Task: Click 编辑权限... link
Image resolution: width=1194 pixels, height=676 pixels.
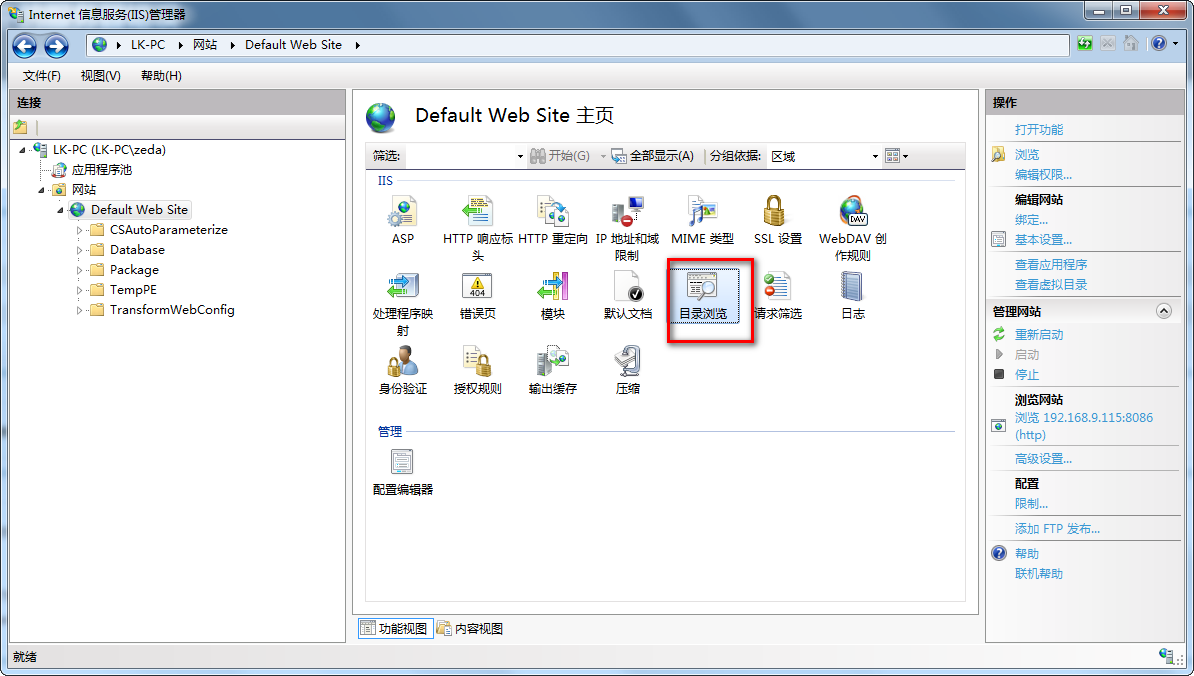Action: (x=1043, y=174)
